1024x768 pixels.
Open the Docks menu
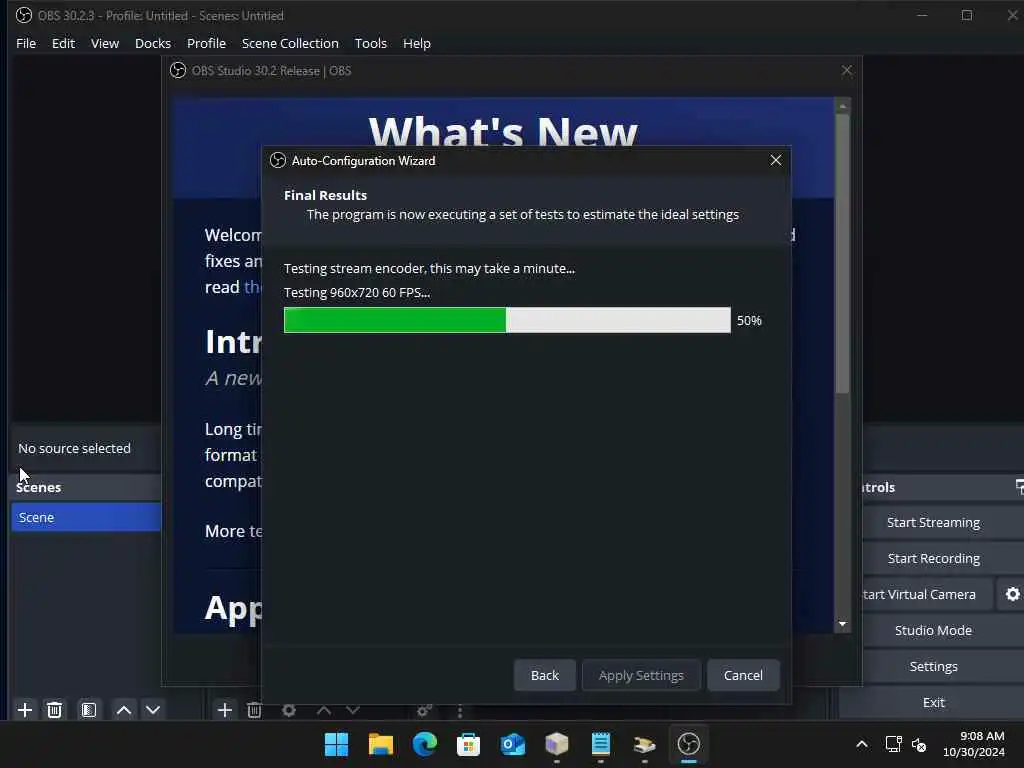tap(153, 43)
